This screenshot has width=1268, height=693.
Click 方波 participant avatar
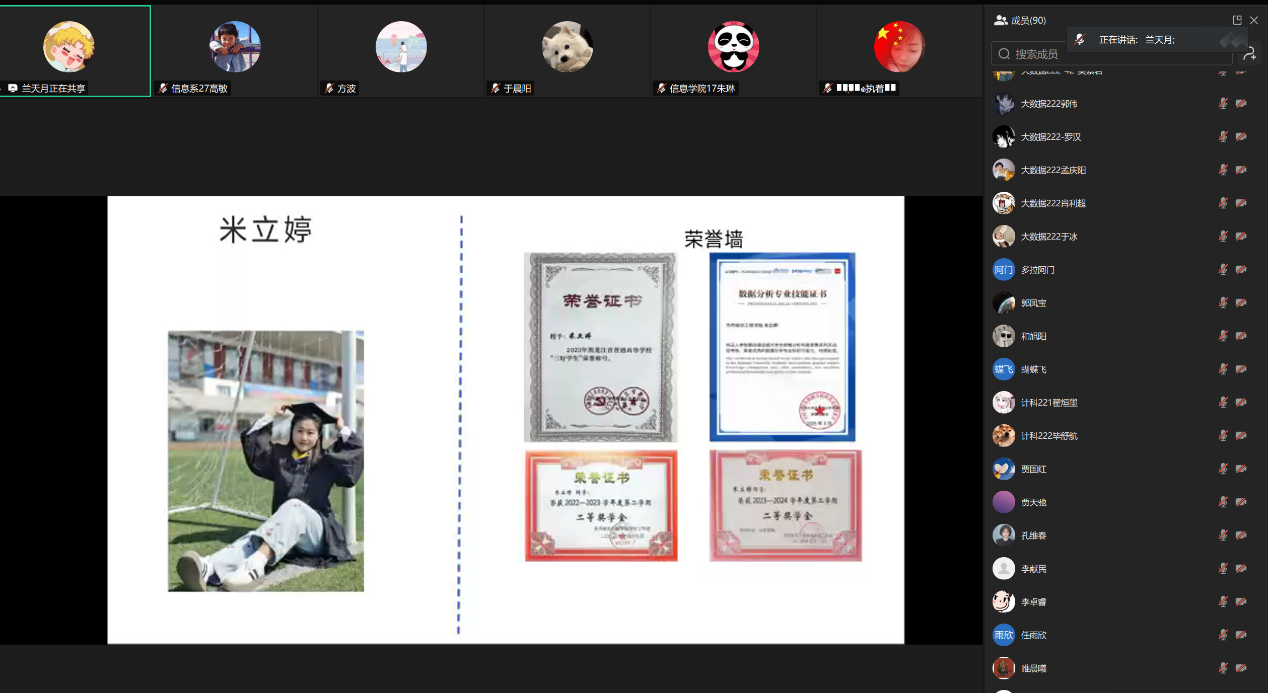pos(401,47)
